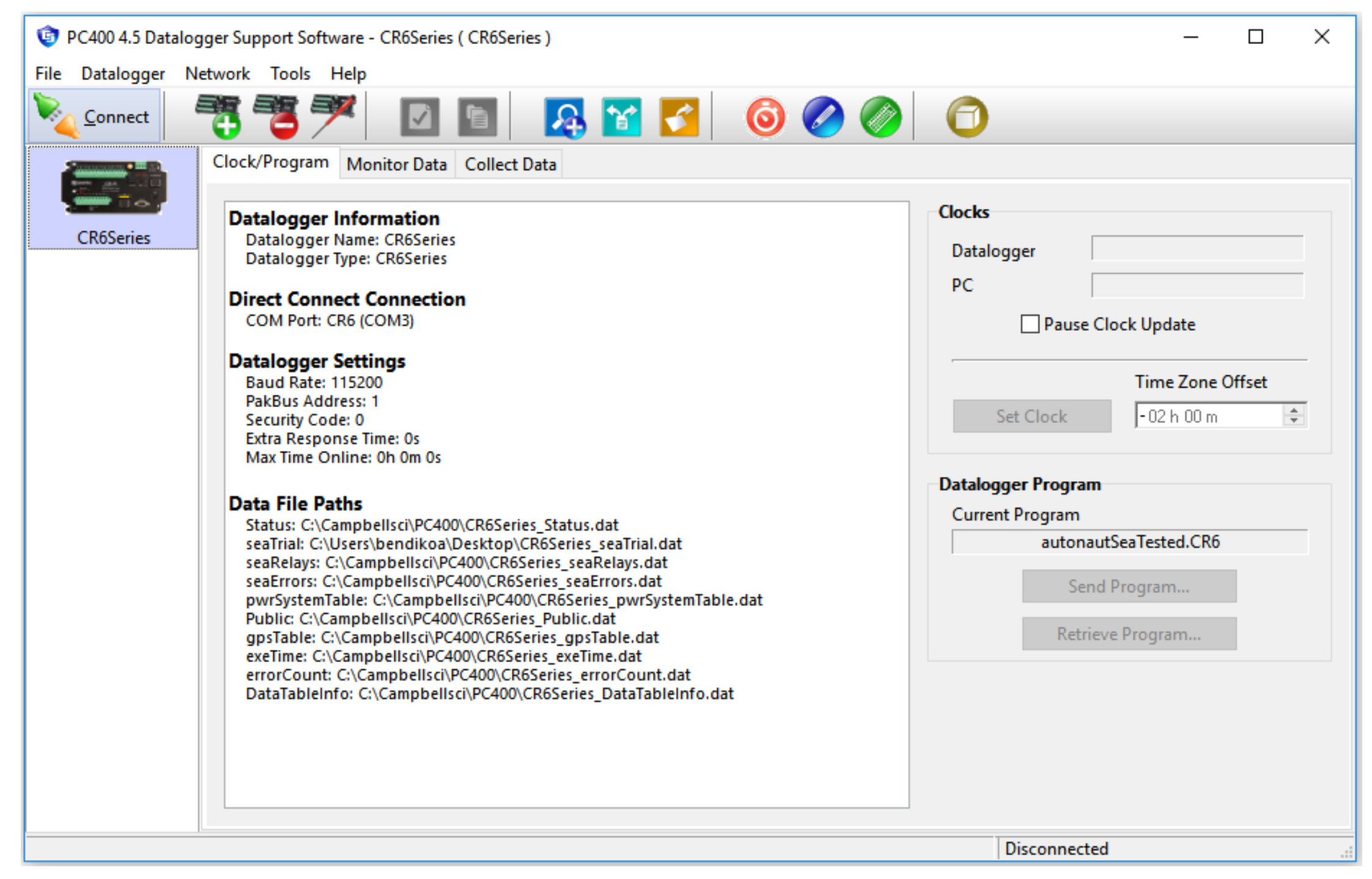Open the green keyboard terminal icon
This screenshot has width=1372, height=879.
880,117
